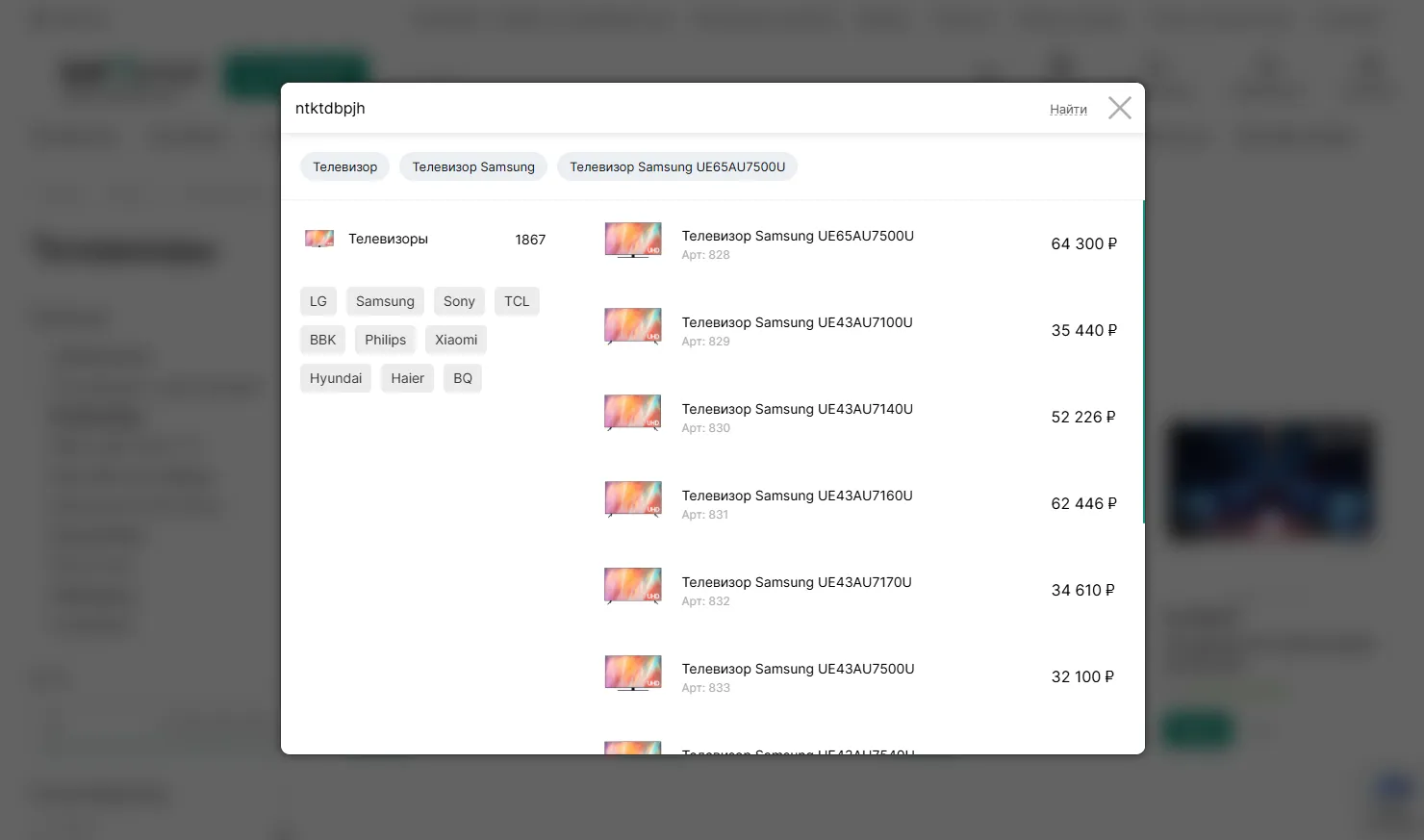
Task: Click the Найти search link
Action: click(x=1068, y=110)
